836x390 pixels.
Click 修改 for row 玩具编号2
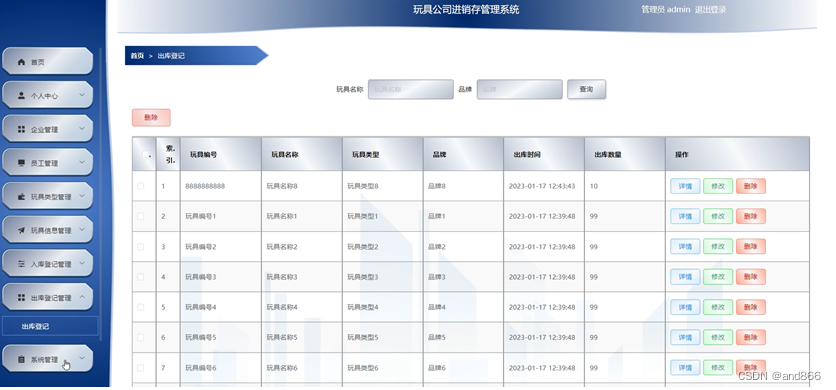[718, 246]
